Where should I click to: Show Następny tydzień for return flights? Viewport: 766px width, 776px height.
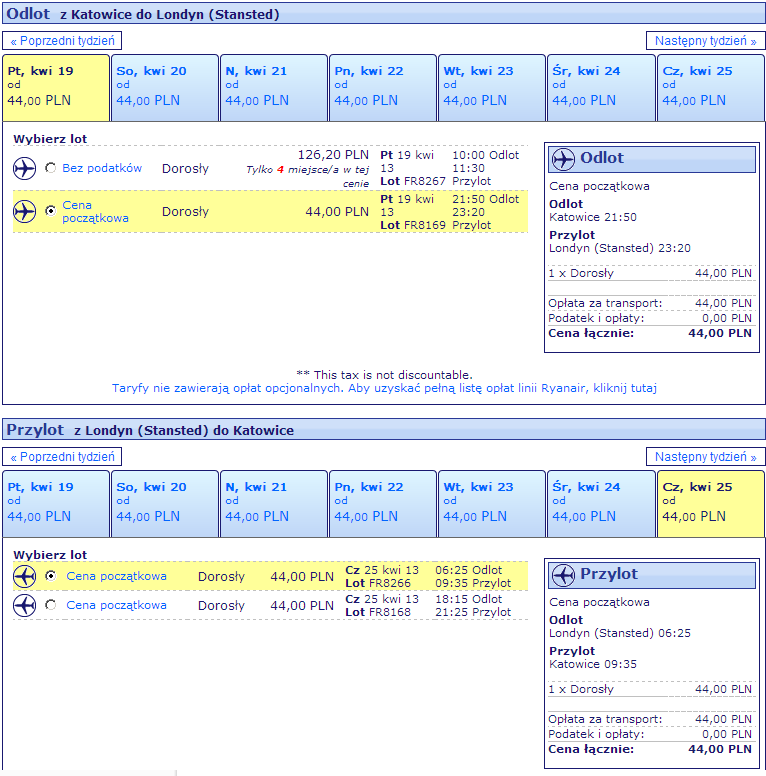(706, 457)
